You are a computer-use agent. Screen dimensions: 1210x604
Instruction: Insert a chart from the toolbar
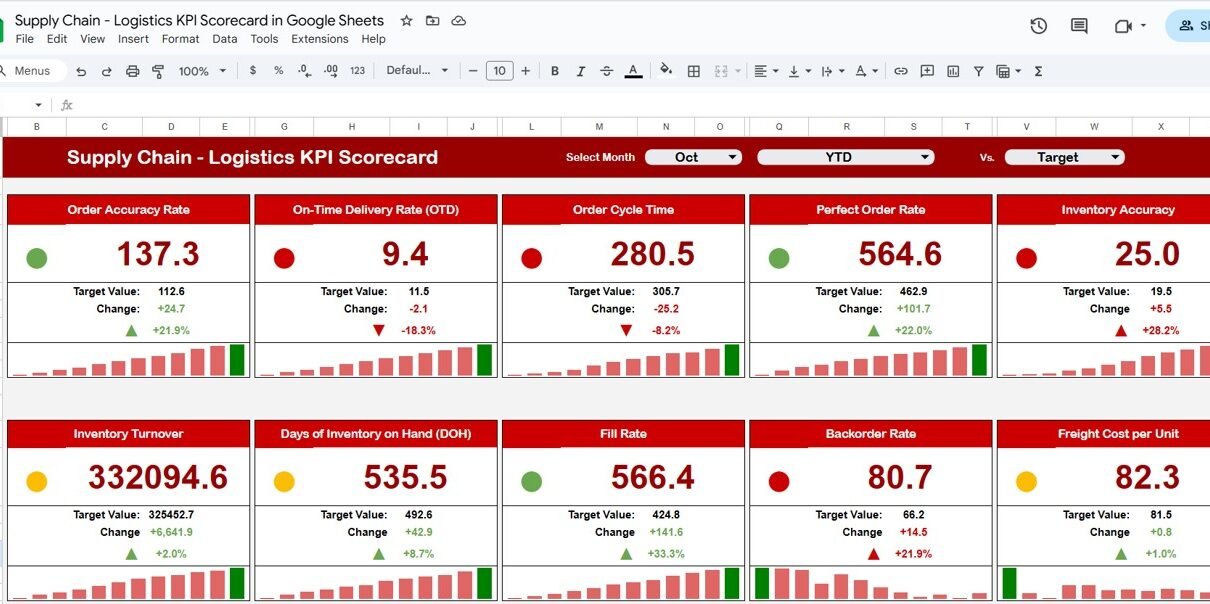click(953, 71)
